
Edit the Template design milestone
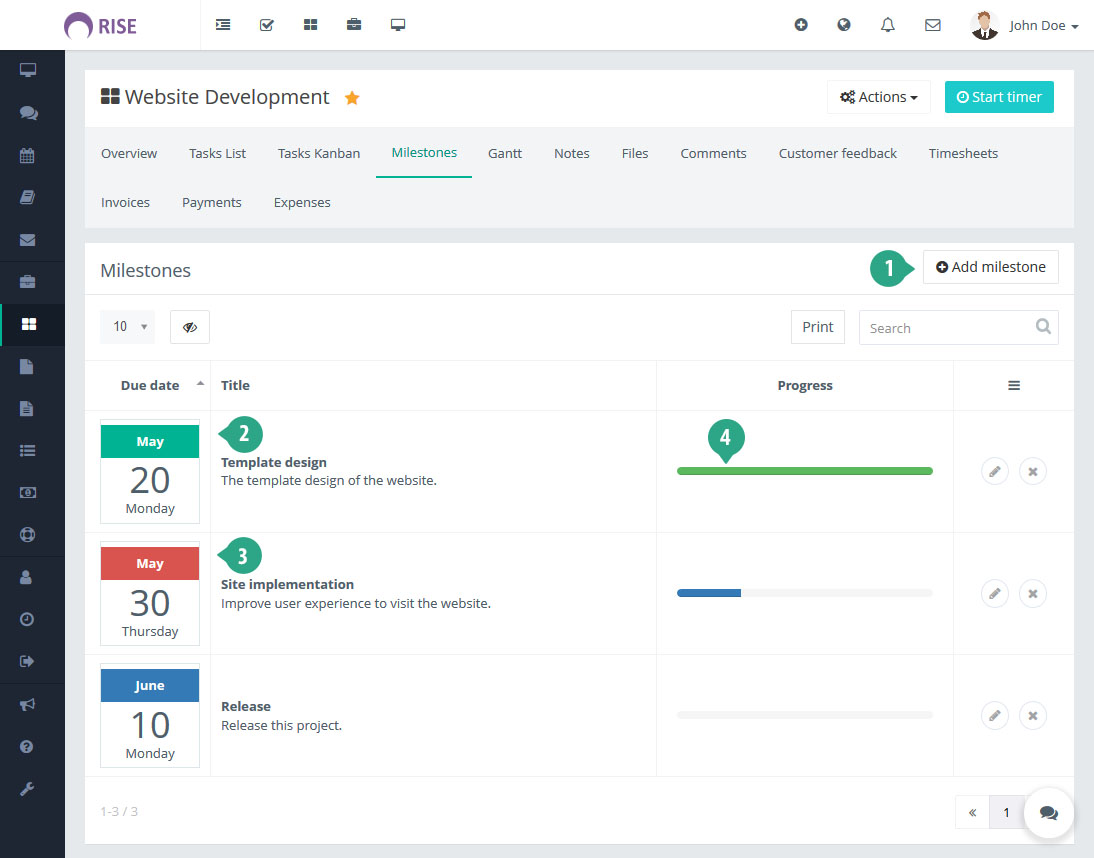pos(994,471)
